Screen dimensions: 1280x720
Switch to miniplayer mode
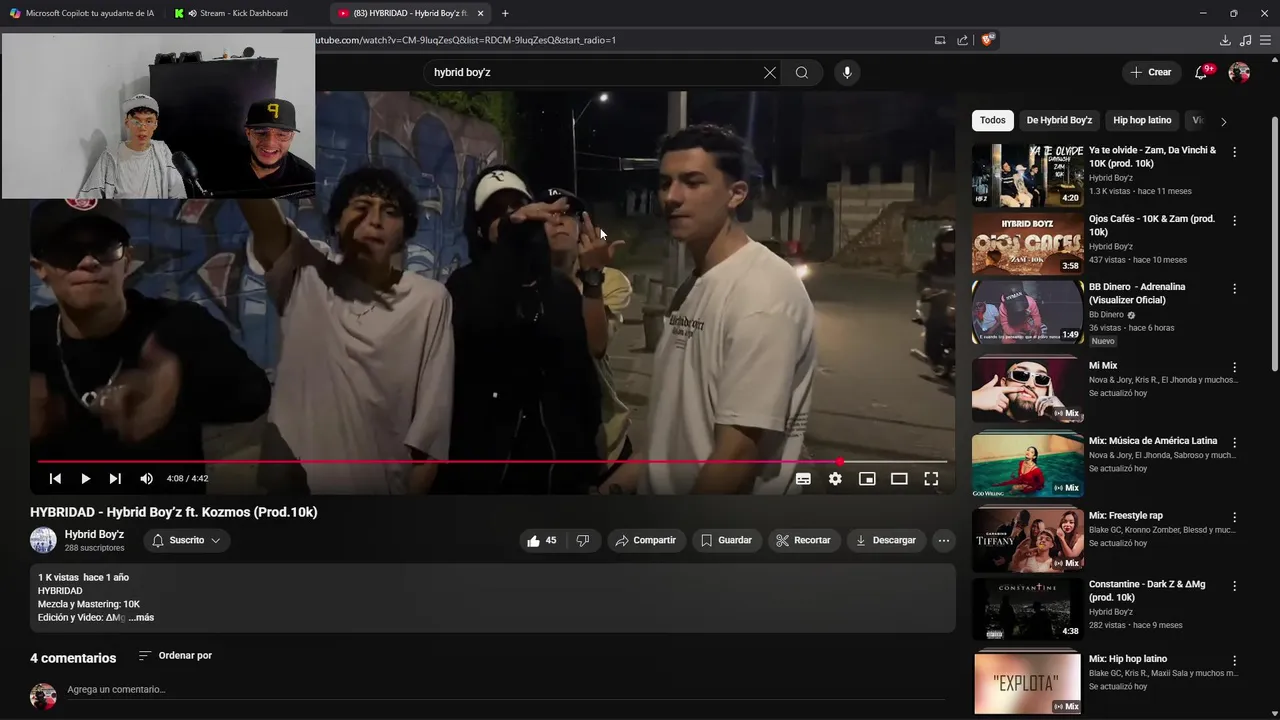pyautogui.click(x=867, y=479)
